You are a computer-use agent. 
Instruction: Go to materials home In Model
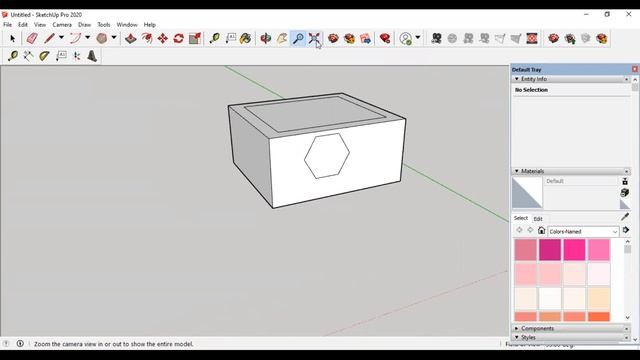[x=541, y=230]
